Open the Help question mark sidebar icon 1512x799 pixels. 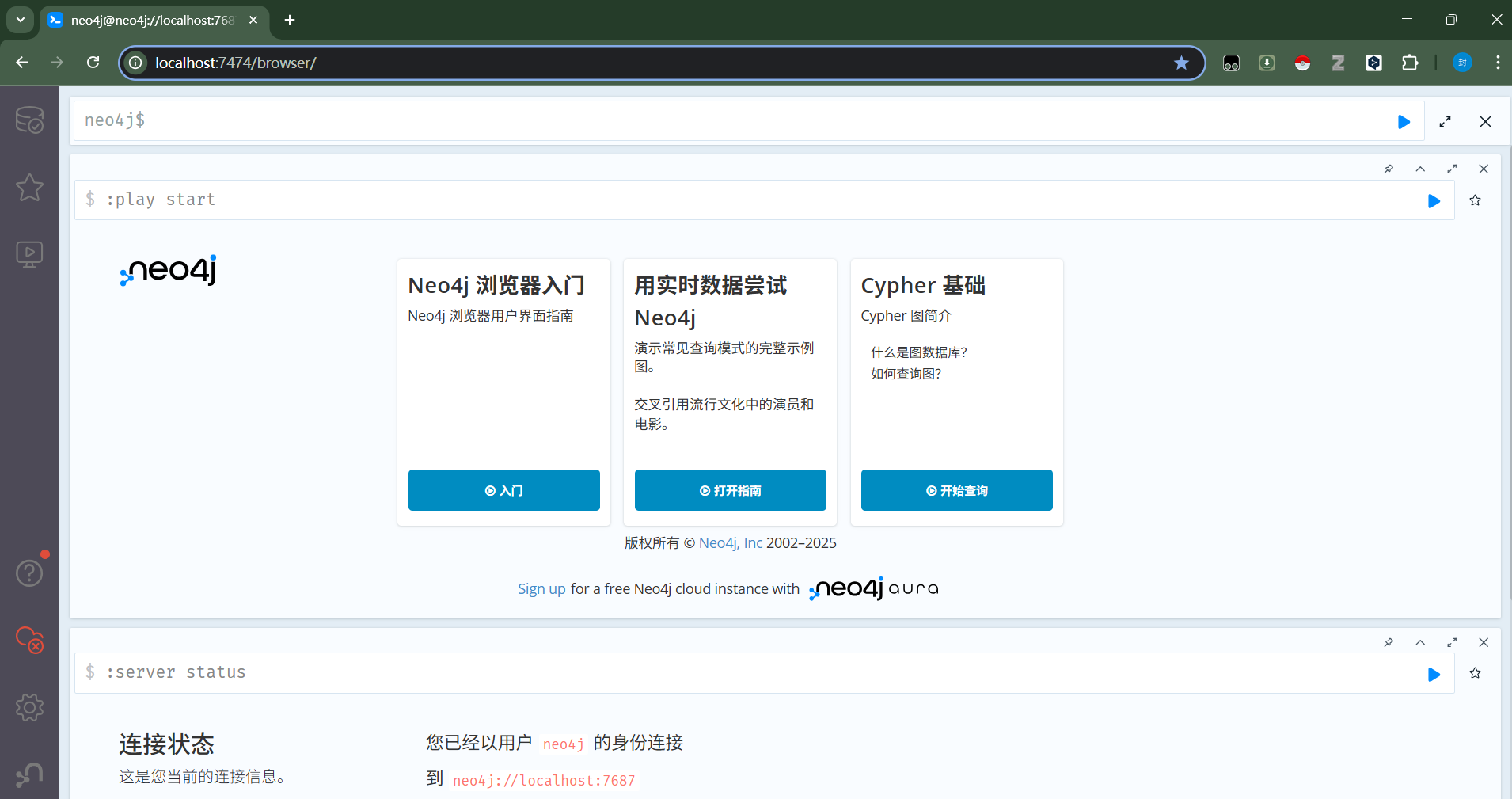[x=29, y=573]
